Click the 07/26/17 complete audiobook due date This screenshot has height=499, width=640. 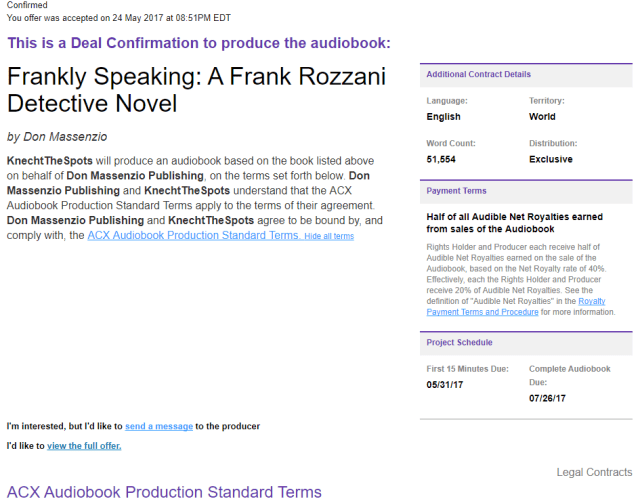click(x=547, y=397)
